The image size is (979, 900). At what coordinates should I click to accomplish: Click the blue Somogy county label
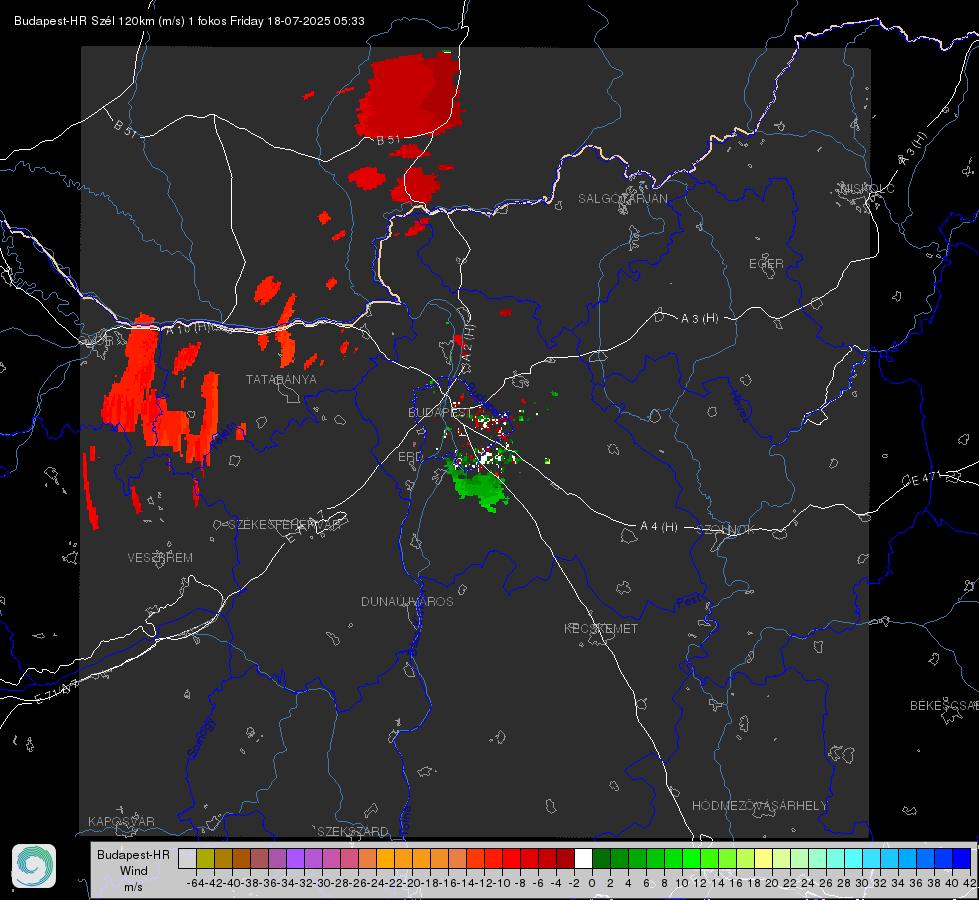pos(200,738)
